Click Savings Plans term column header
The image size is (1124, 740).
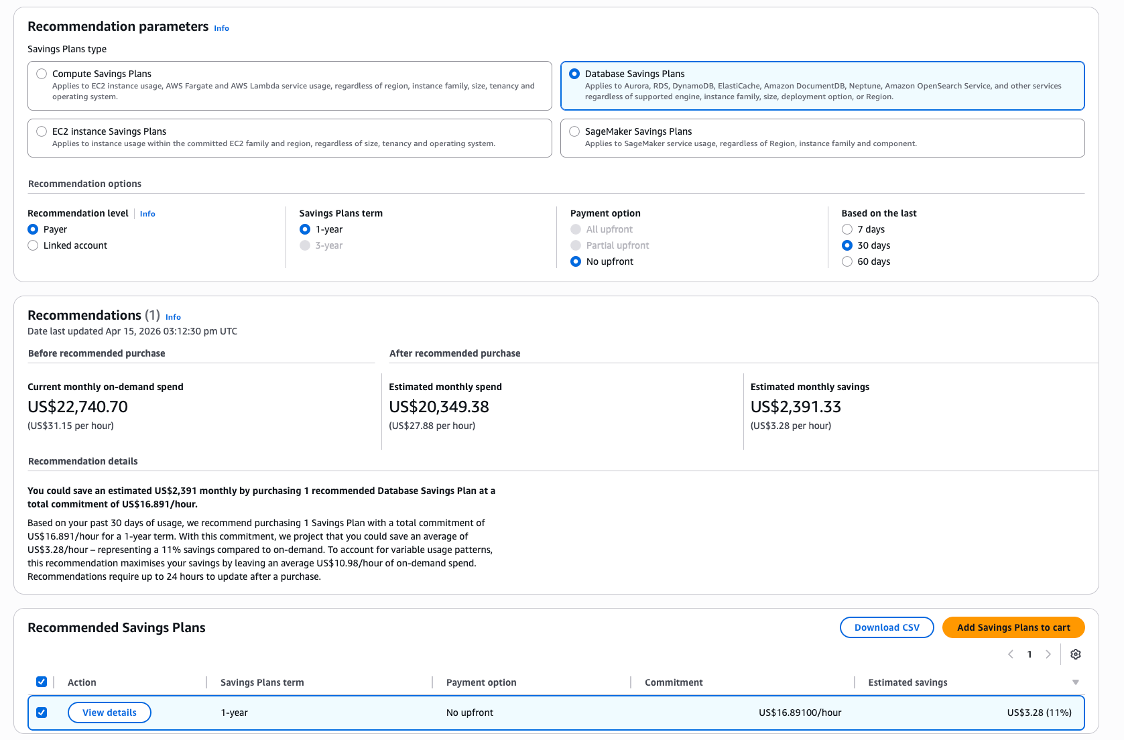pos(262,683)
